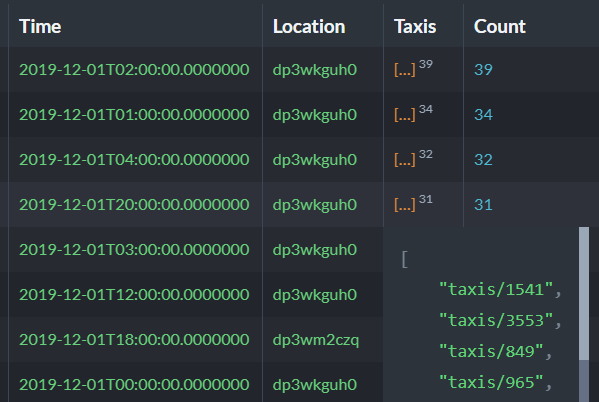Viewport: 599px width, 402px height.
Task: Click the Taxis column header
Action: click(415, 26)
